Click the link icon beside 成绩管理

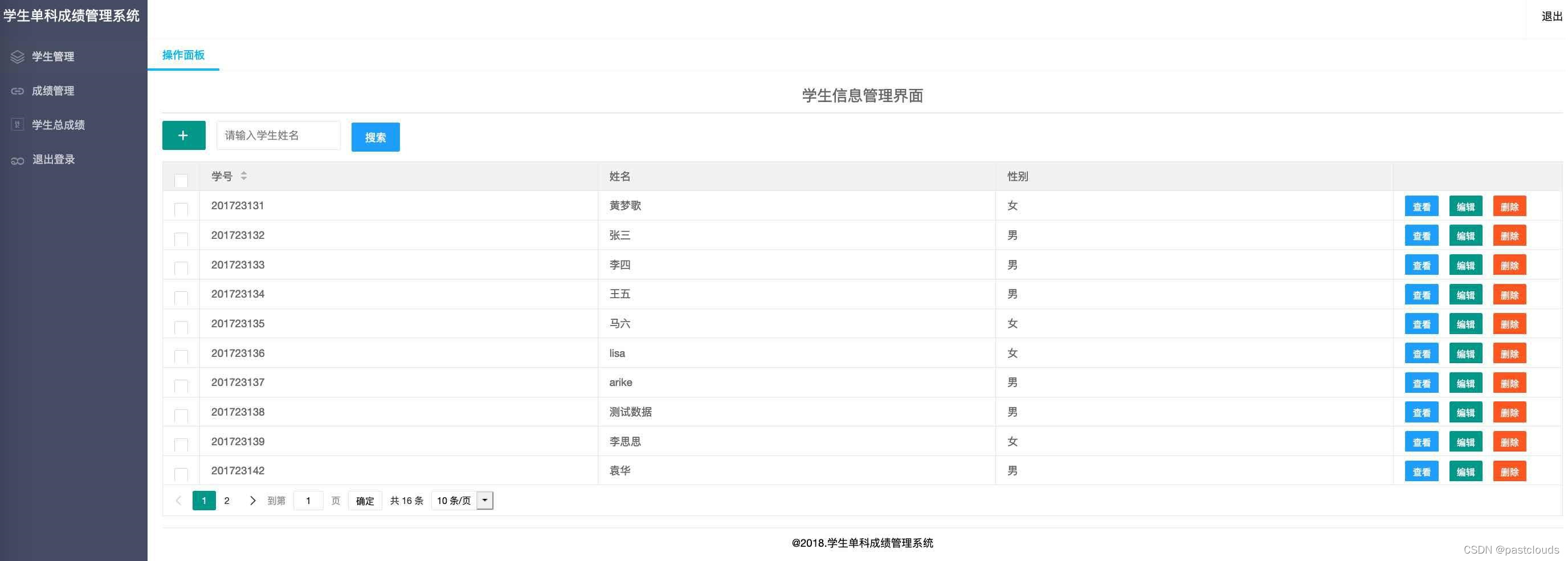pyautogui.click(x=17, y=91)
